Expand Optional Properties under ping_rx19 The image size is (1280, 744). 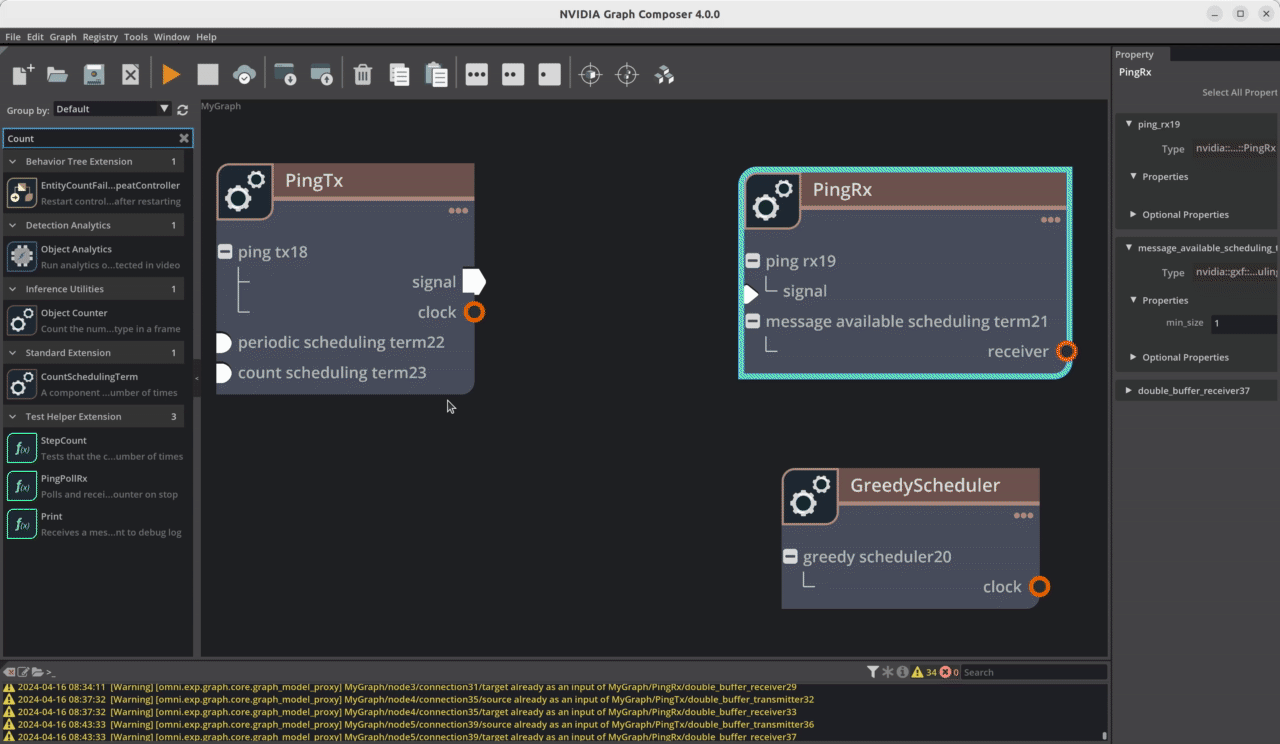click(1133, 214)
